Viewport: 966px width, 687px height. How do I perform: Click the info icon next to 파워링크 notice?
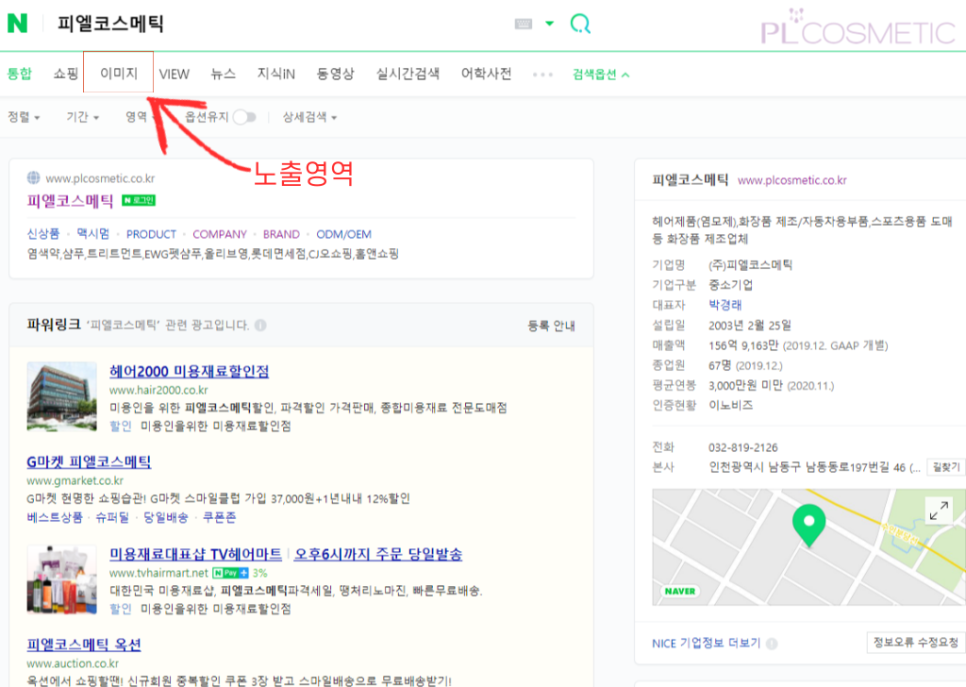tap(261, 325)
